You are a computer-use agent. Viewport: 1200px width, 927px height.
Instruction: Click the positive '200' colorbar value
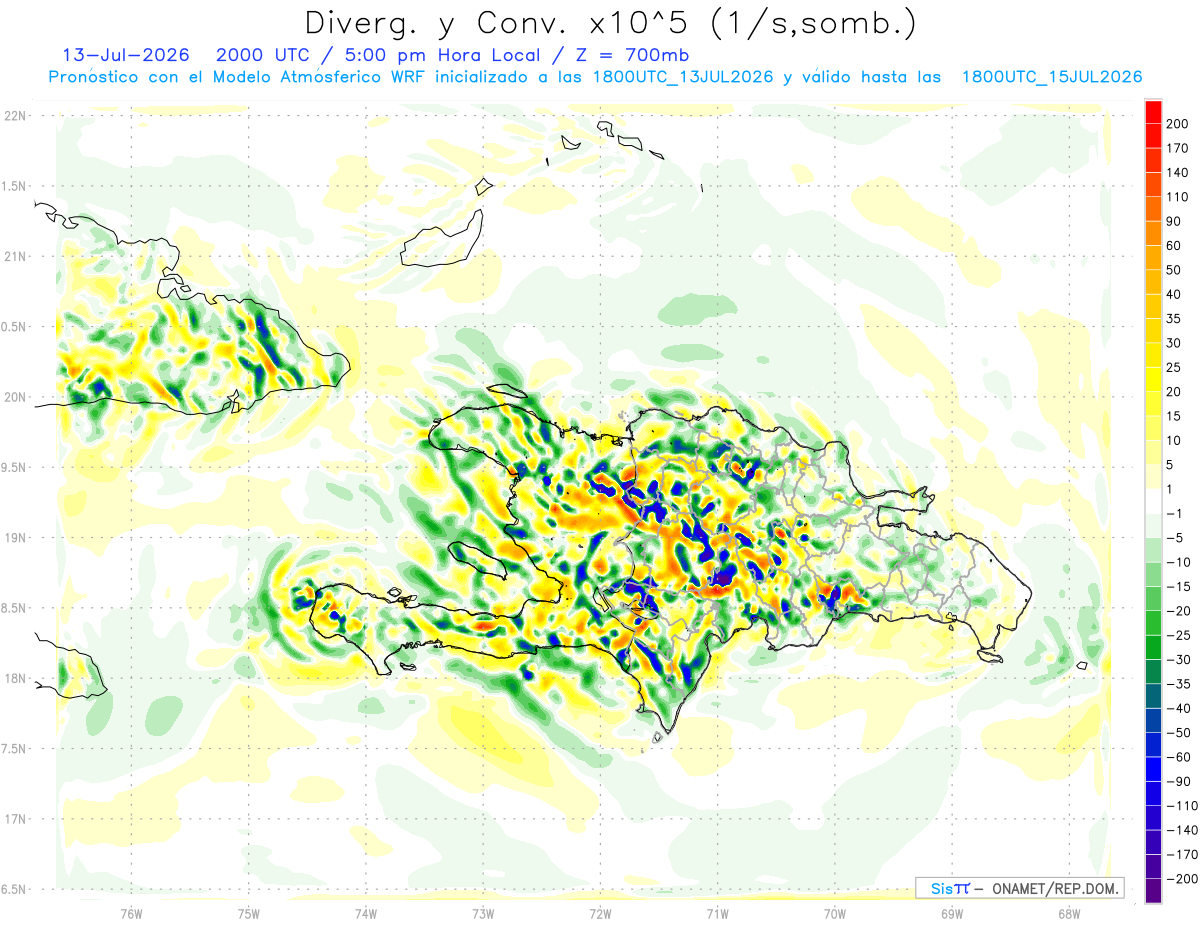1177,124
